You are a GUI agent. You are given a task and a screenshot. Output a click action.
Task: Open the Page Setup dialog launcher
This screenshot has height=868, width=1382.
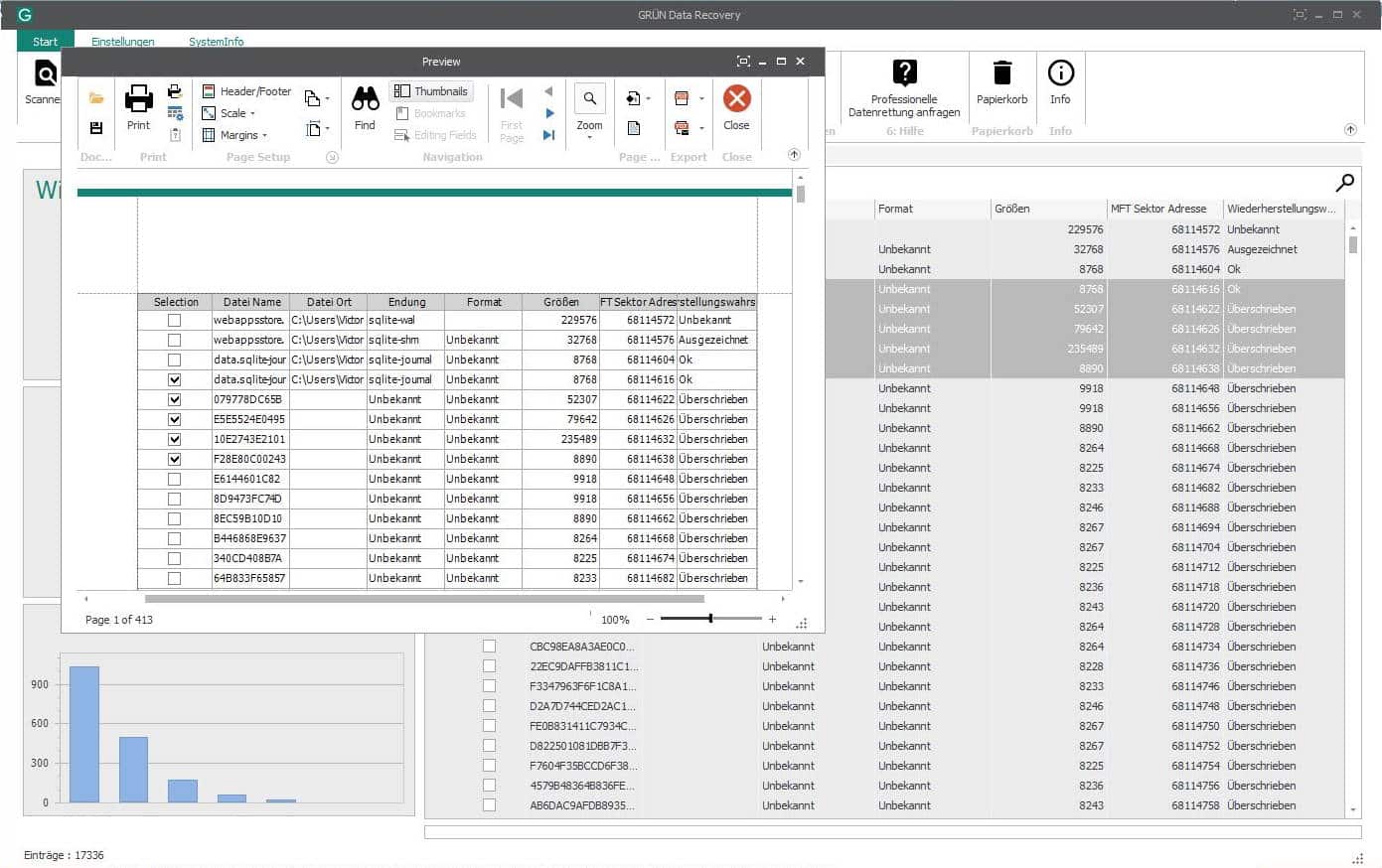[332, 157]
